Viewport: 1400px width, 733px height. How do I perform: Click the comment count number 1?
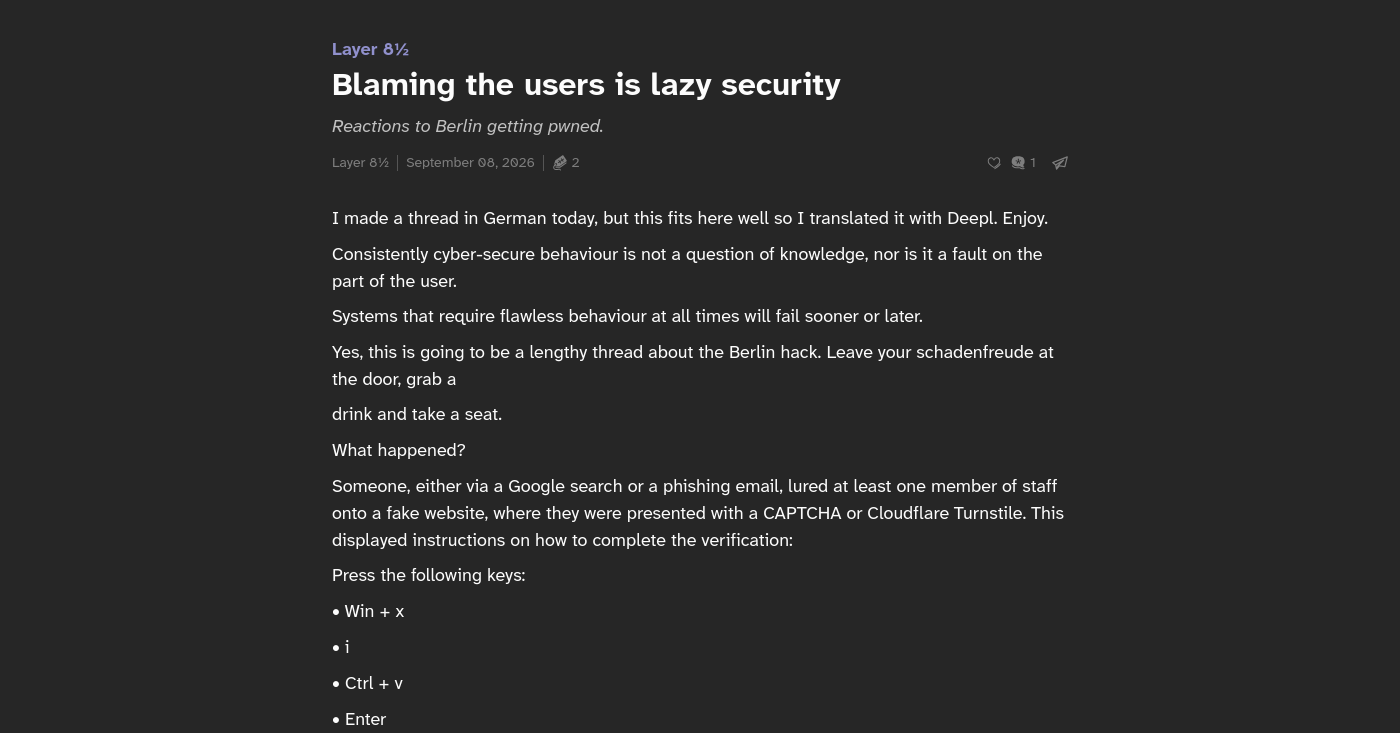click(x=1033, y=163)
